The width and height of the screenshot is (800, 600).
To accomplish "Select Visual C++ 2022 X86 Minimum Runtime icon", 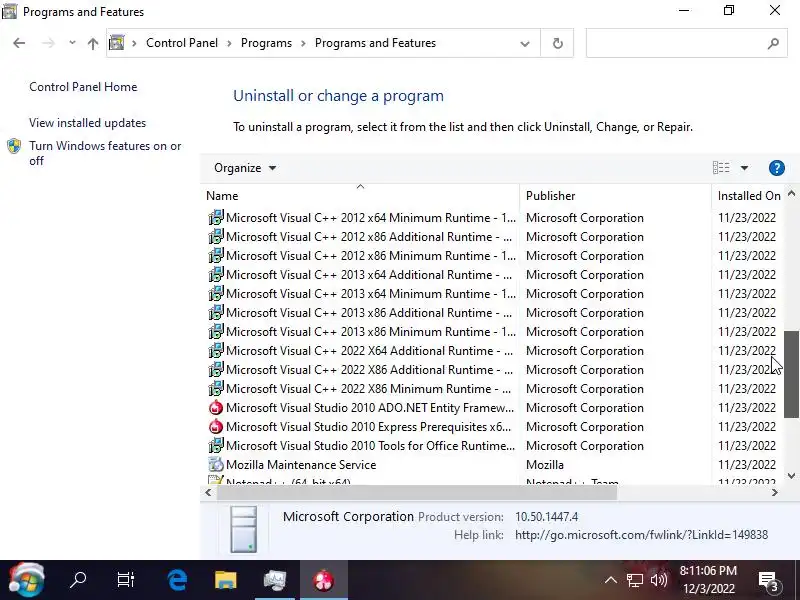I will tap(216, 389).
